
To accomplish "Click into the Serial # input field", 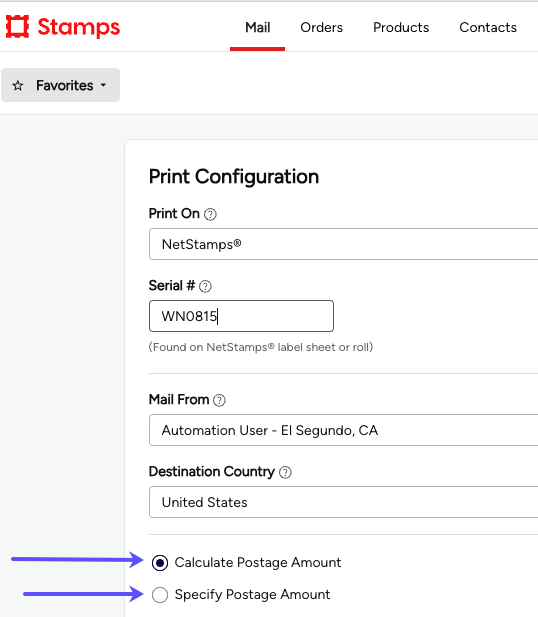I will click(x=241, y=316).
